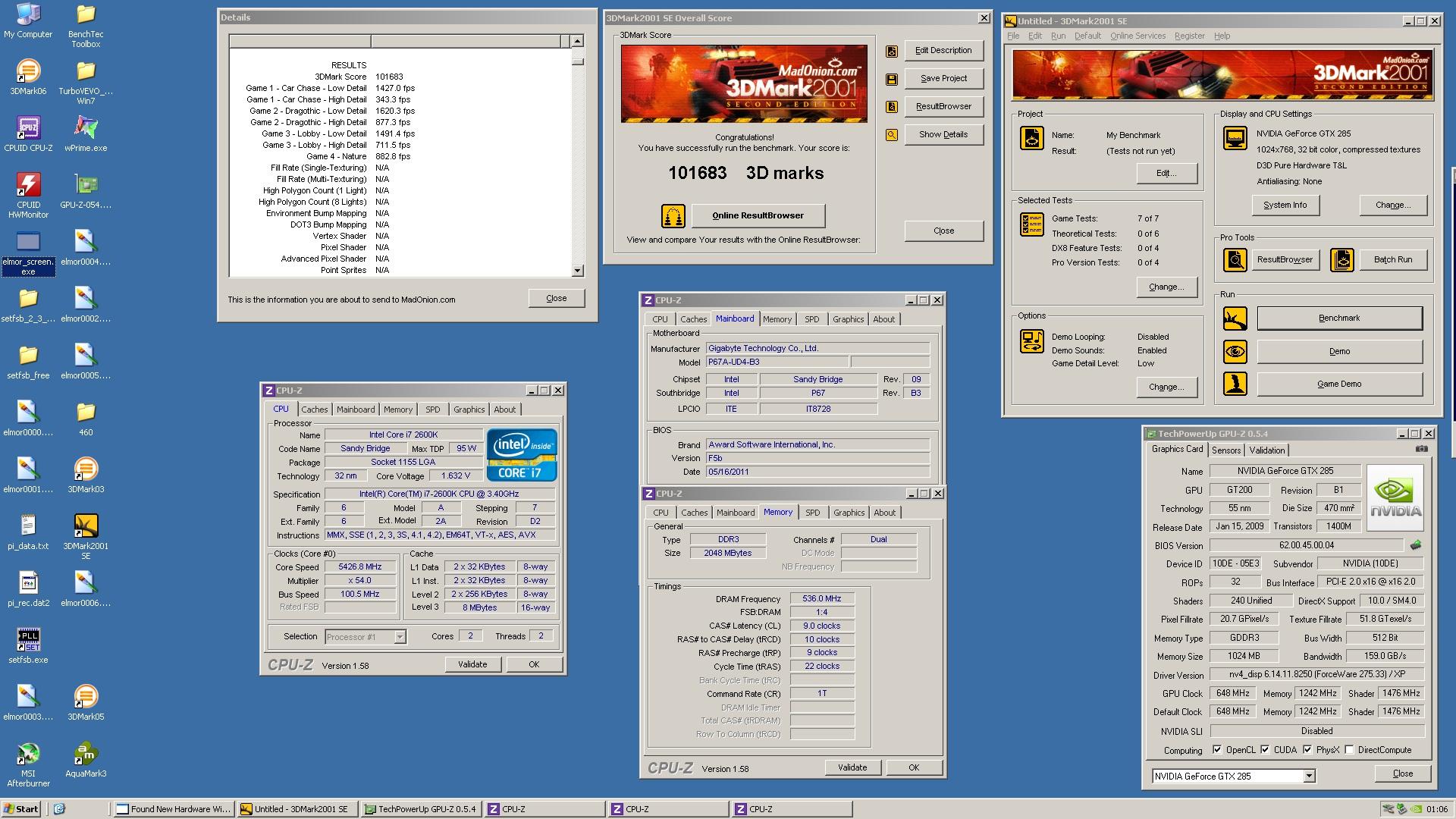Click GPU-Z BIOS save chip icon
Screen dimensions: 1456x819
coord(1415,545)
